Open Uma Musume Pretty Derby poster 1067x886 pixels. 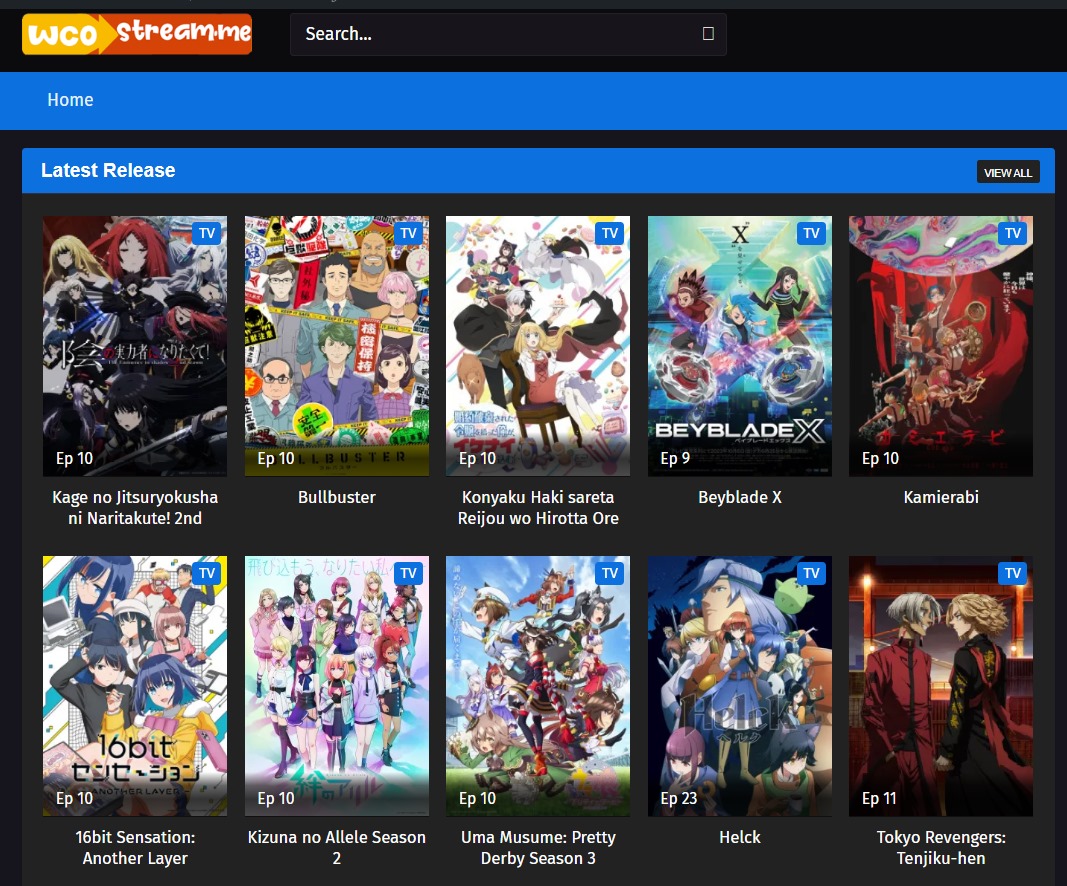click(538, 686)
